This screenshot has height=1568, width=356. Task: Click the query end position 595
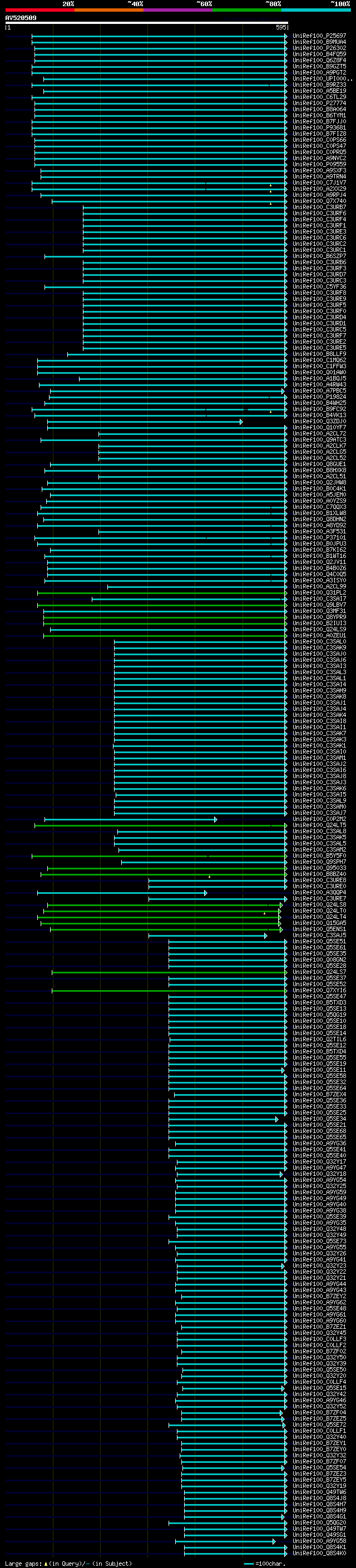(280, 27)
